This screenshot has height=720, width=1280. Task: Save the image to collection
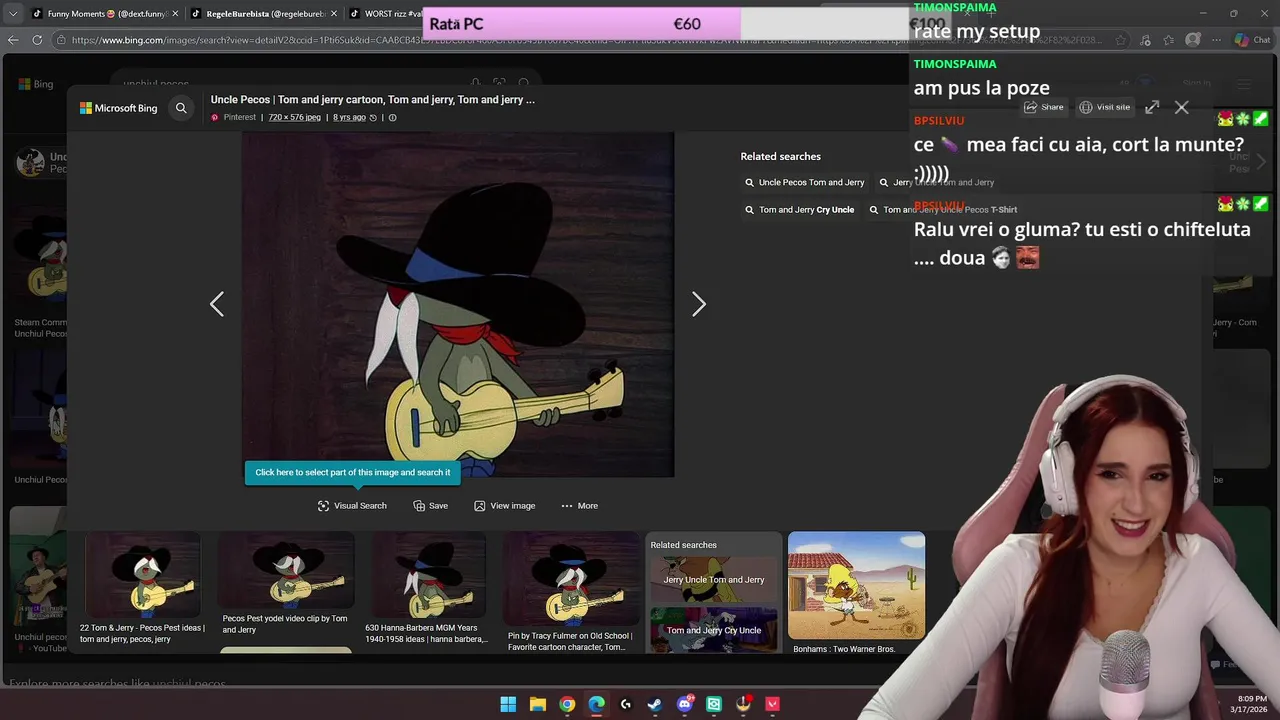coord(430,506)
